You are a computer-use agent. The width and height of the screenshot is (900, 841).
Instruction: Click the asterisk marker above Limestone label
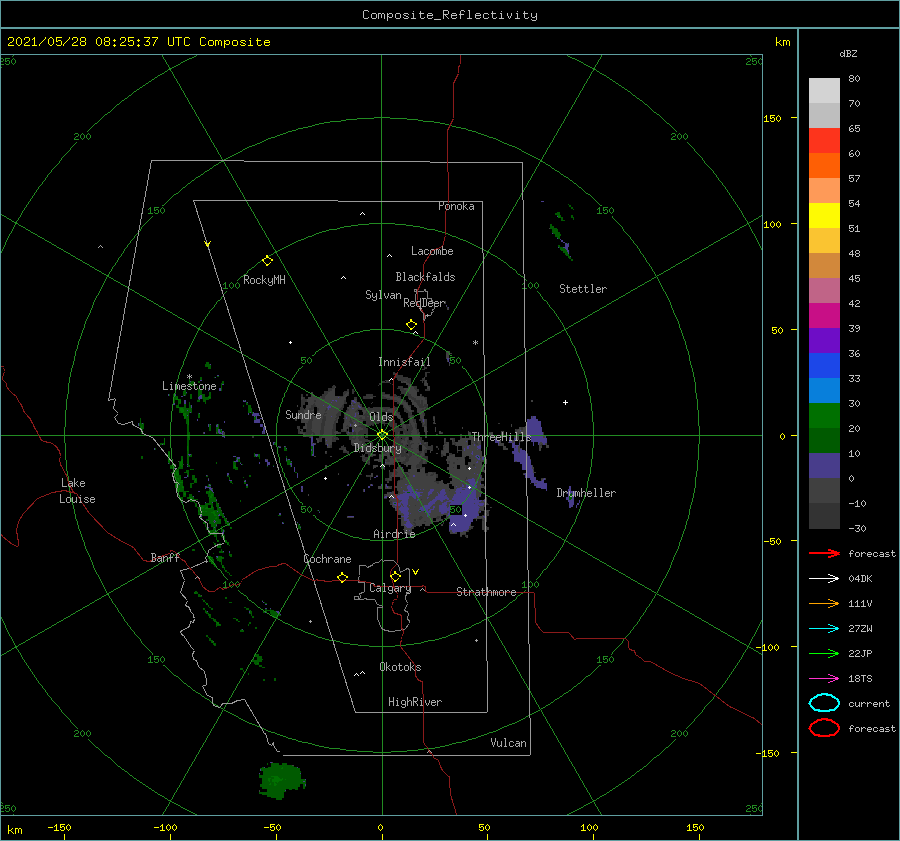coord(189,377)
